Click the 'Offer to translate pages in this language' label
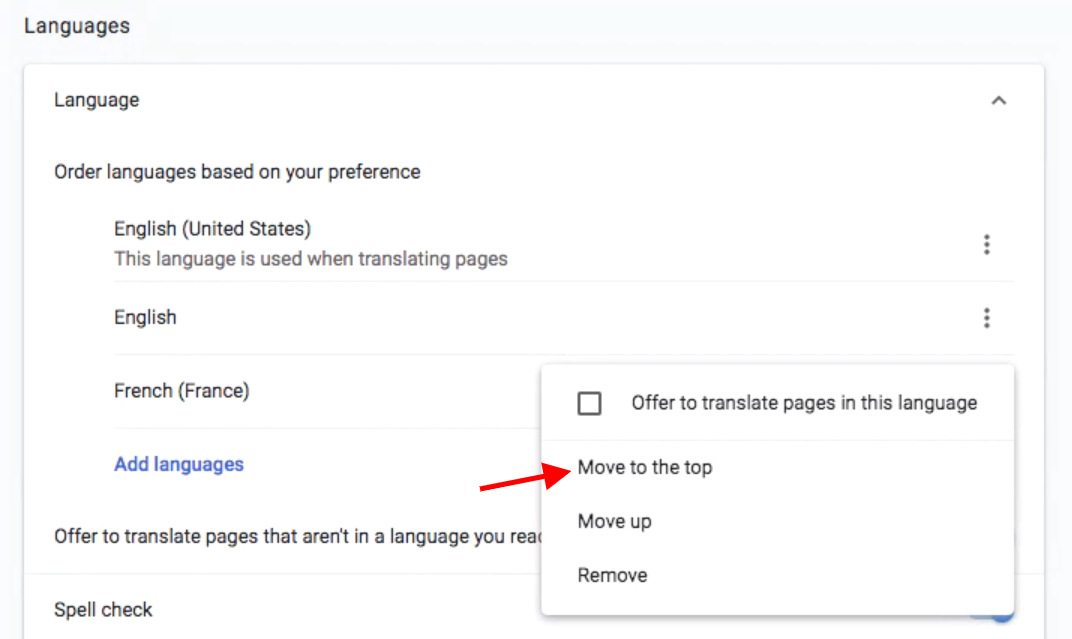 tap(804, 404)
